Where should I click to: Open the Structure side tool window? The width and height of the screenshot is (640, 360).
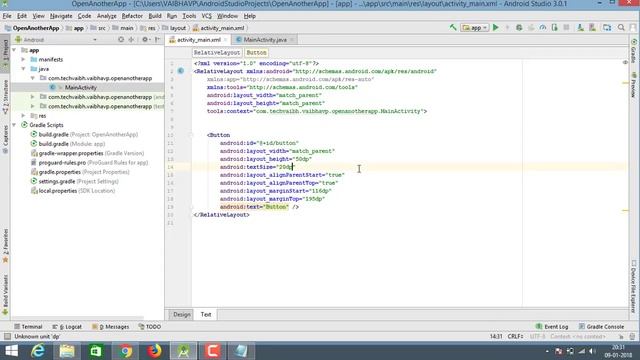click(x=5, y=98)
